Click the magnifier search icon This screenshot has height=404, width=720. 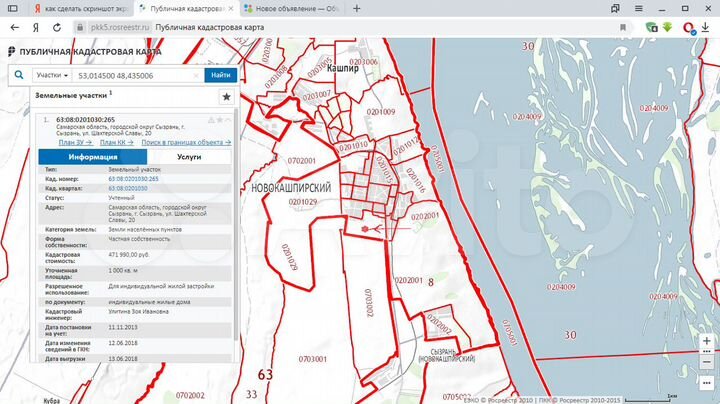(x=19, y=75)
